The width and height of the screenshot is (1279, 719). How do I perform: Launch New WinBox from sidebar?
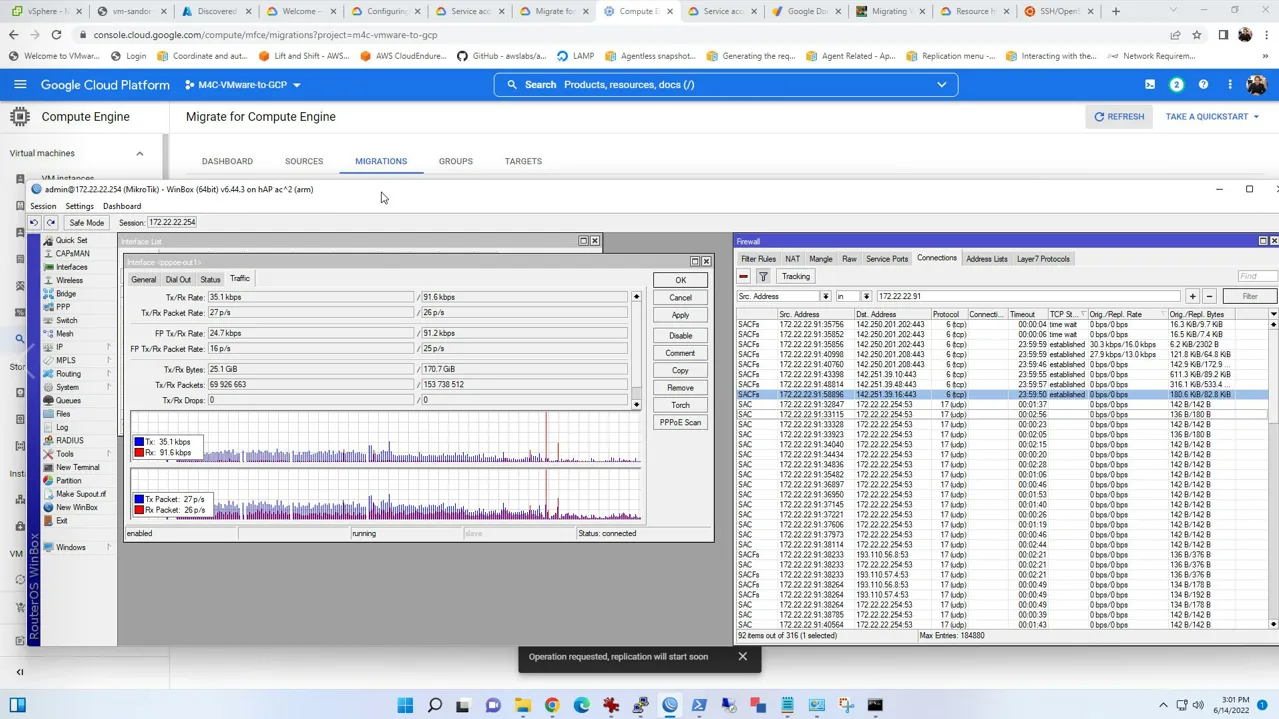pos(76,507)
